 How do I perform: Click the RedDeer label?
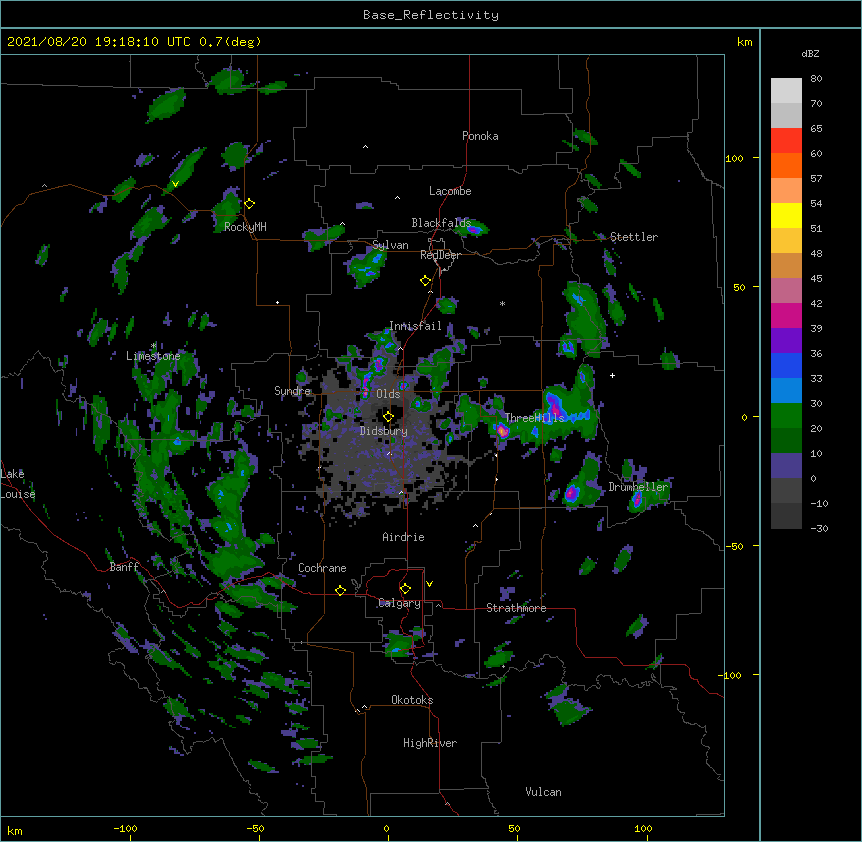pyautogui.click(x=440, y=255)
